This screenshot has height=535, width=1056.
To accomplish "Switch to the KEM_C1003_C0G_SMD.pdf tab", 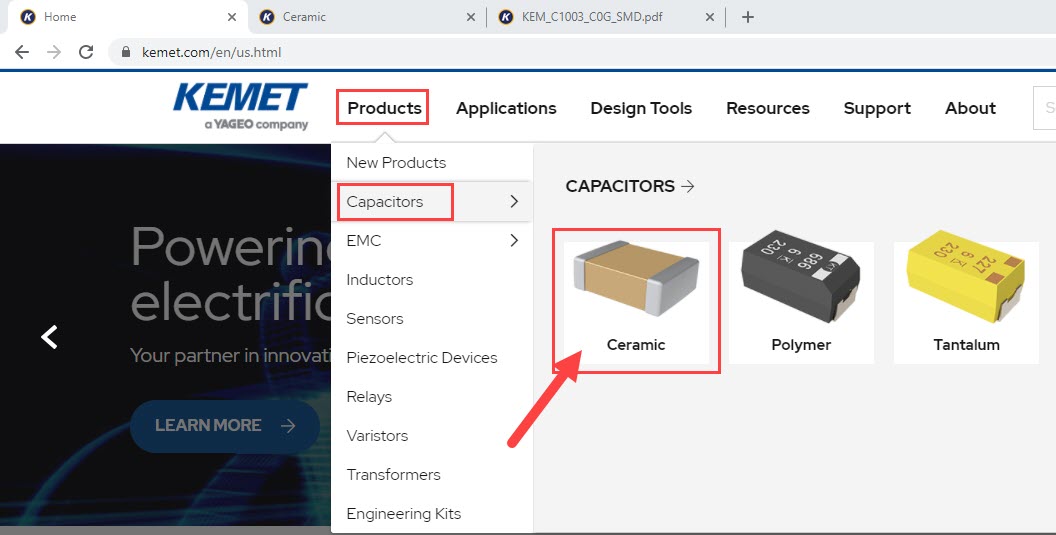I will [606, 17].
